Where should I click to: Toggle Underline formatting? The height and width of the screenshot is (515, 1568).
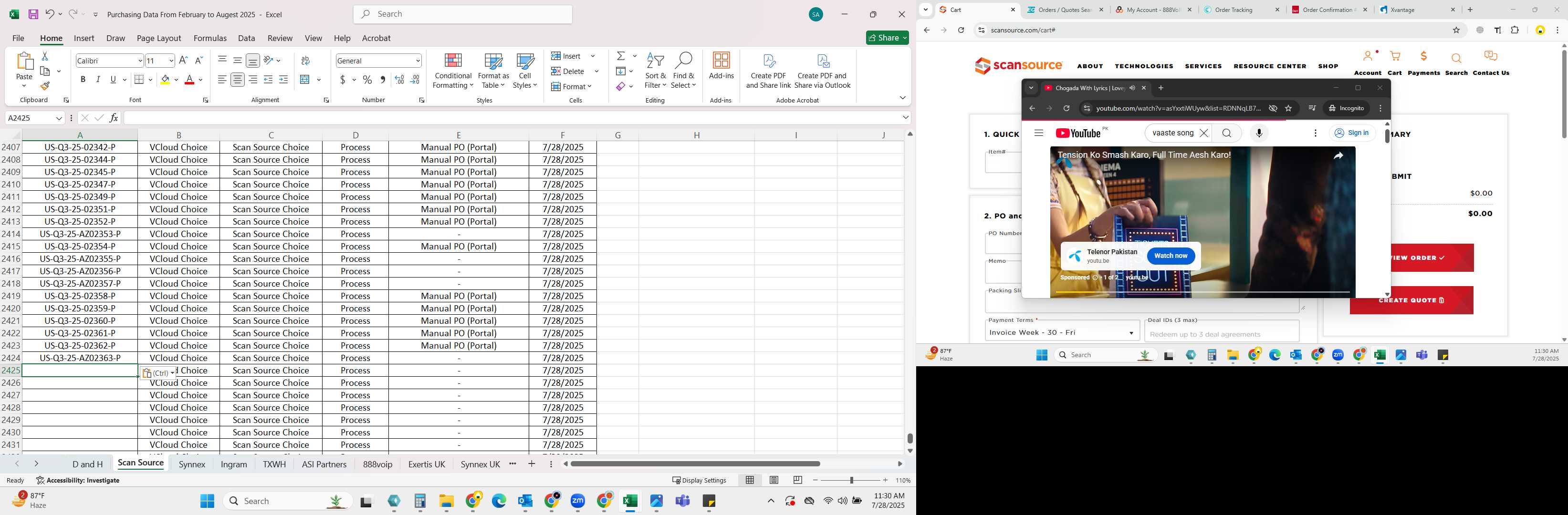point(113,80)
